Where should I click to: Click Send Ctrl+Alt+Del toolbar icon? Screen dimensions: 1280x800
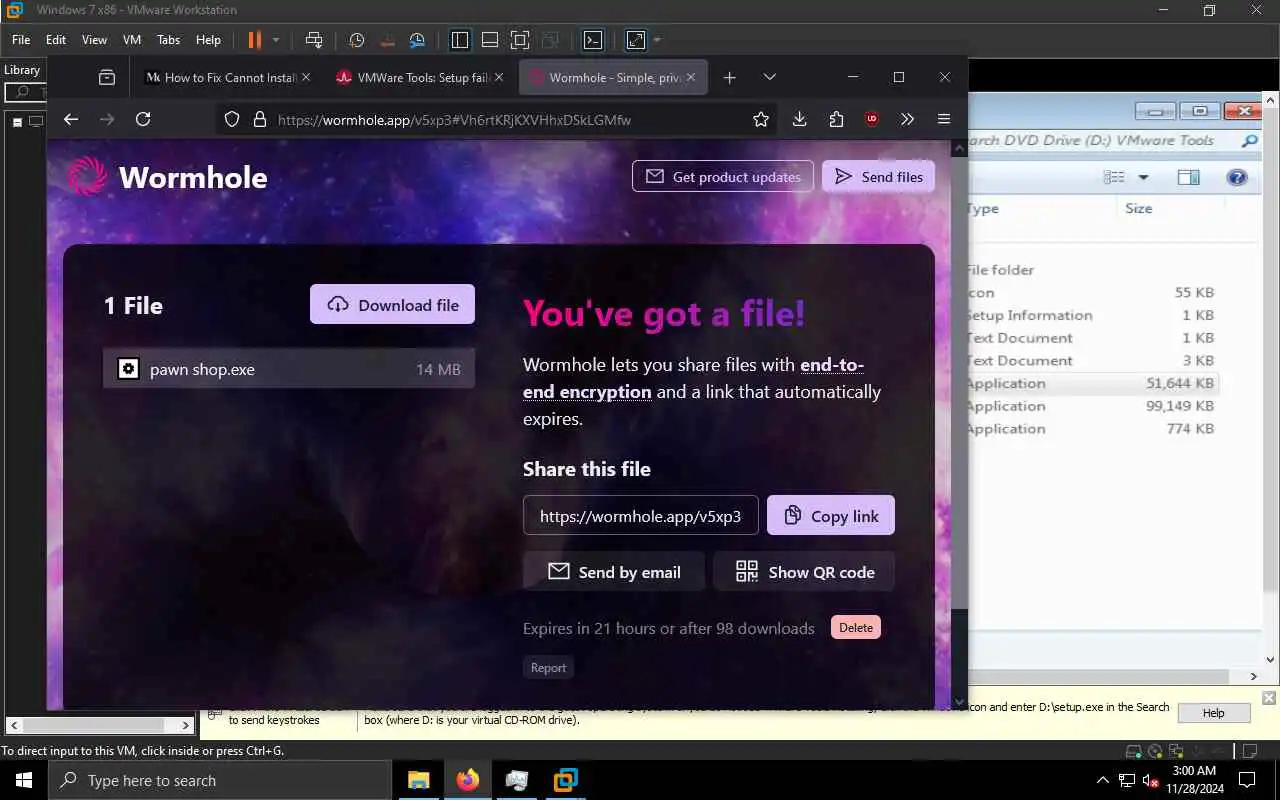click(x=314, y=40)
